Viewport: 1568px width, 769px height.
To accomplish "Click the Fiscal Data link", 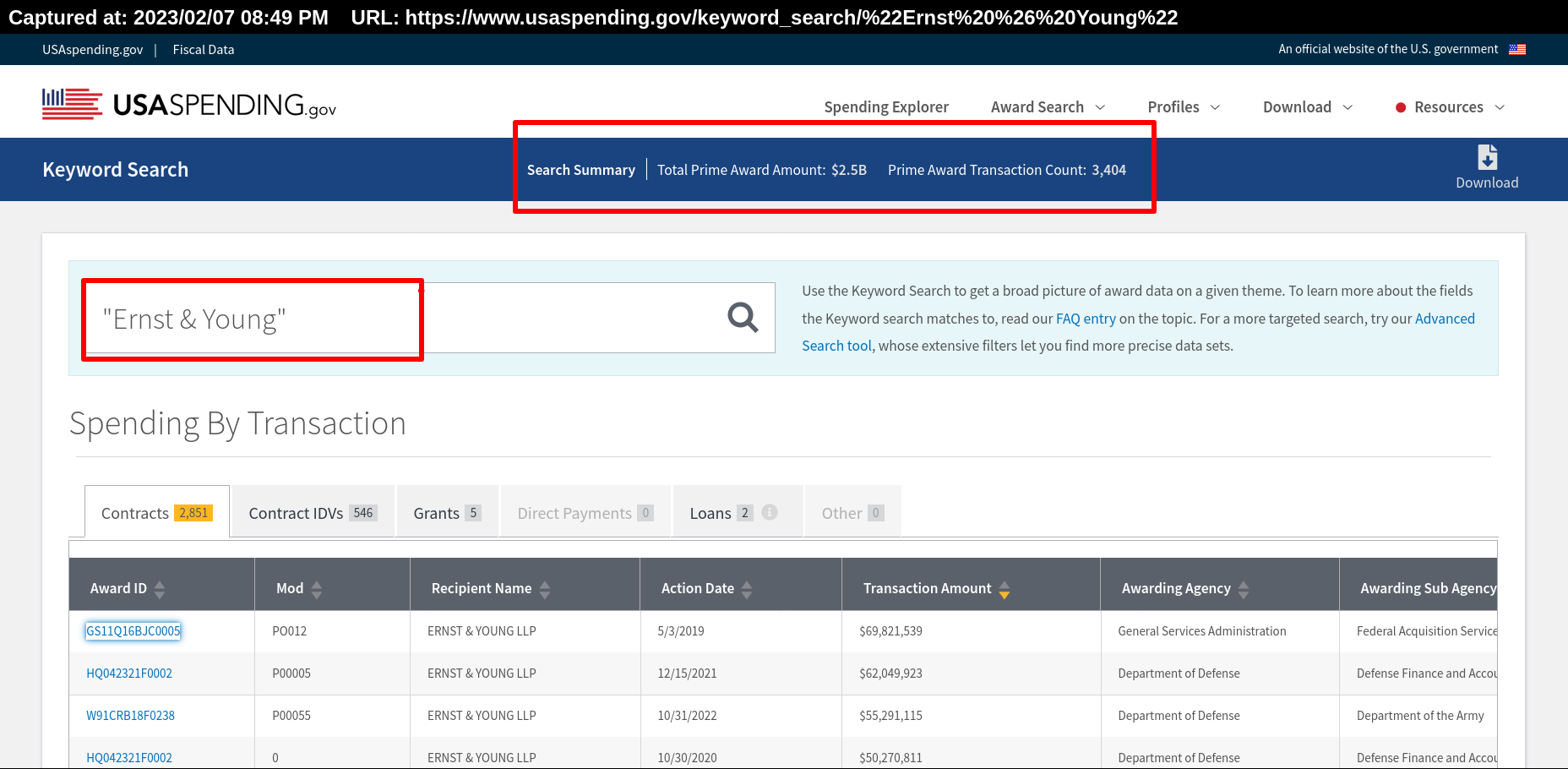I will coord(204,50).
